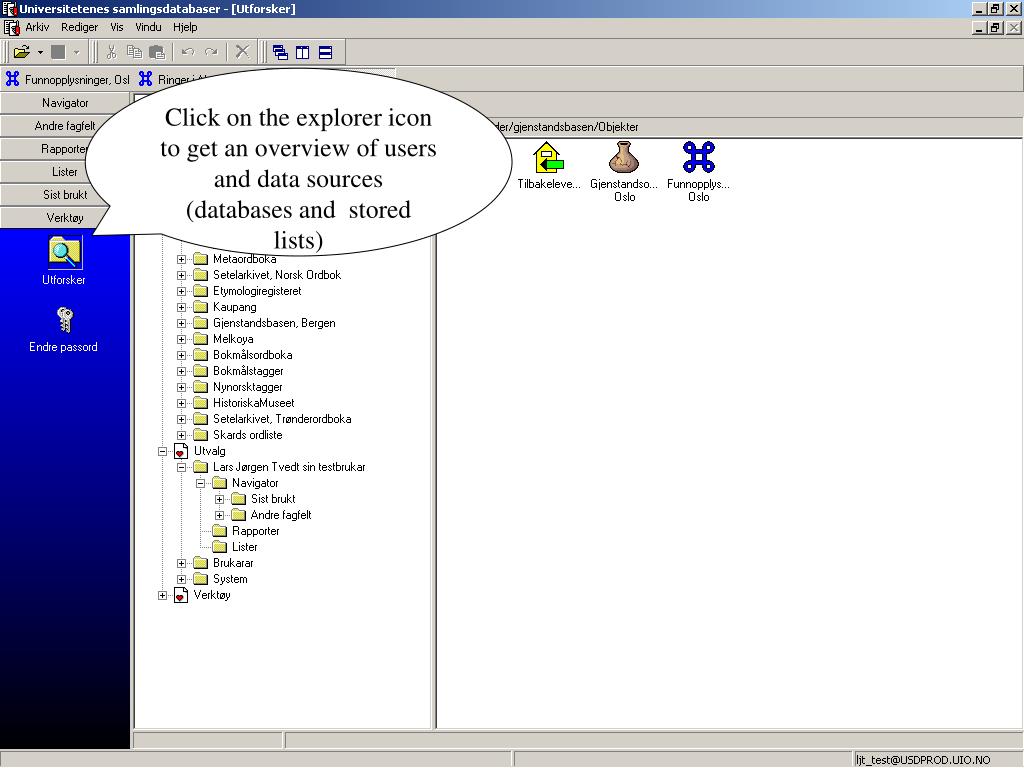Select Bokmålstagger in the tree

pos(248,371)
